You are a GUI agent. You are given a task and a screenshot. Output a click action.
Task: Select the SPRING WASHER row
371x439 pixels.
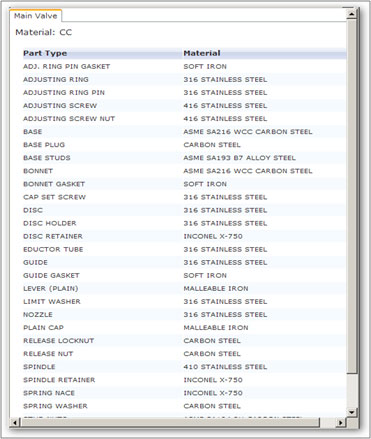184,406
